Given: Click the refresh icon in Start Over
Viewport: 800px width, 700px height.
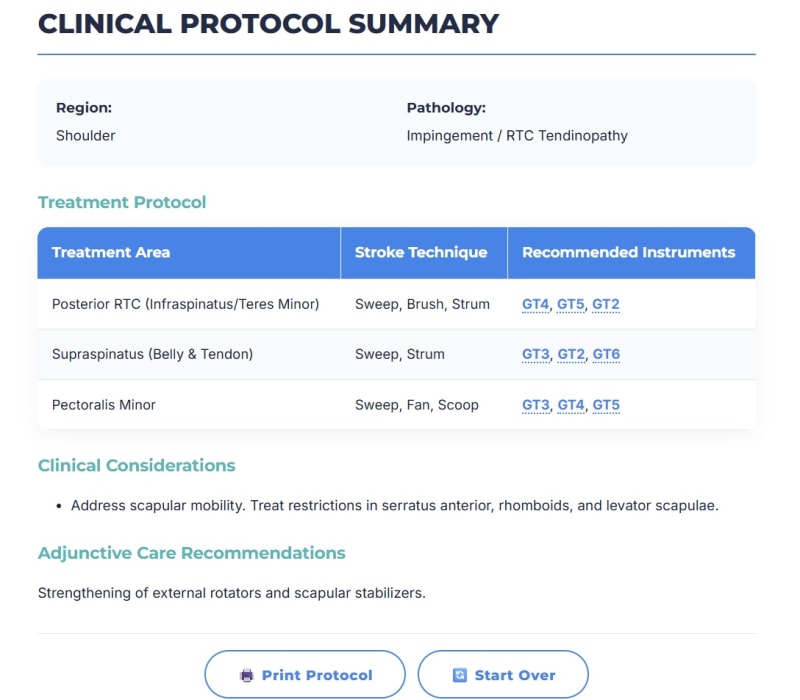Looking at the screenshot, I should [x=459, y=675].
